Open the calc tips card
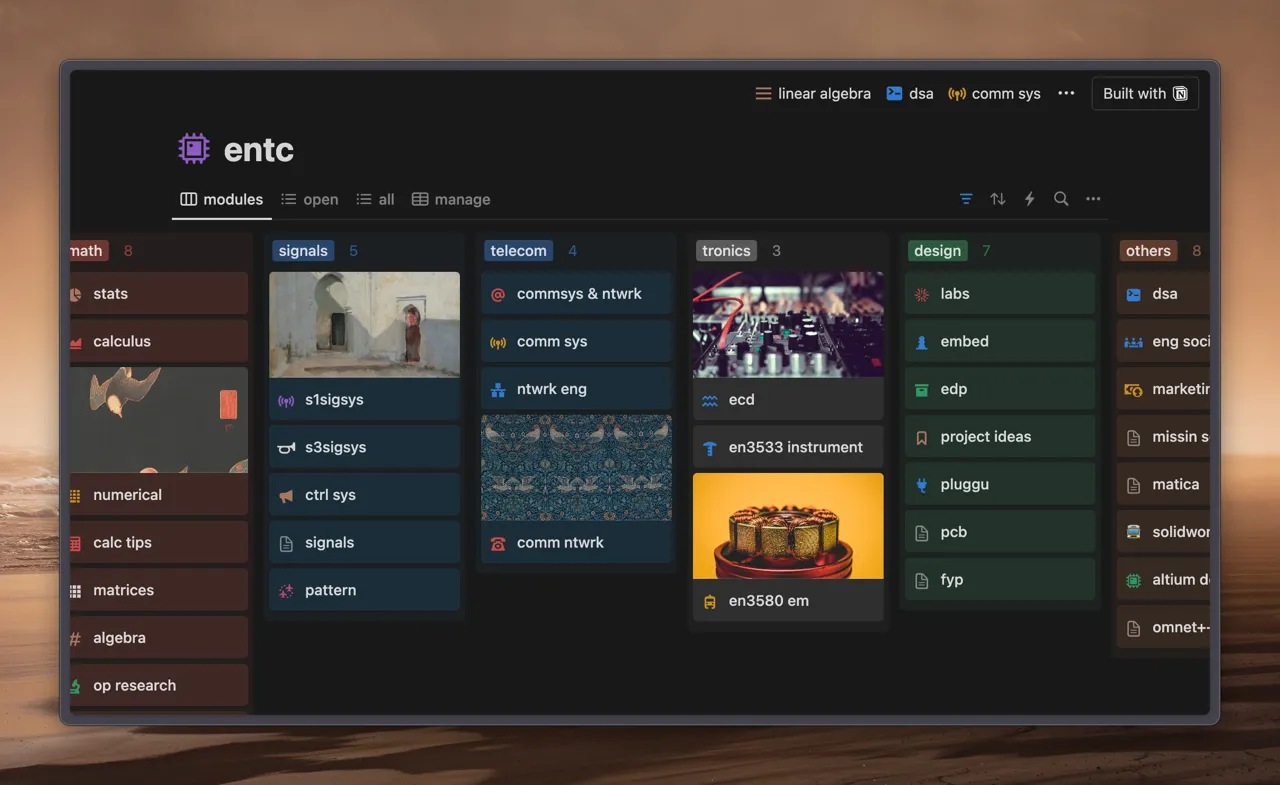 [158, 543]
